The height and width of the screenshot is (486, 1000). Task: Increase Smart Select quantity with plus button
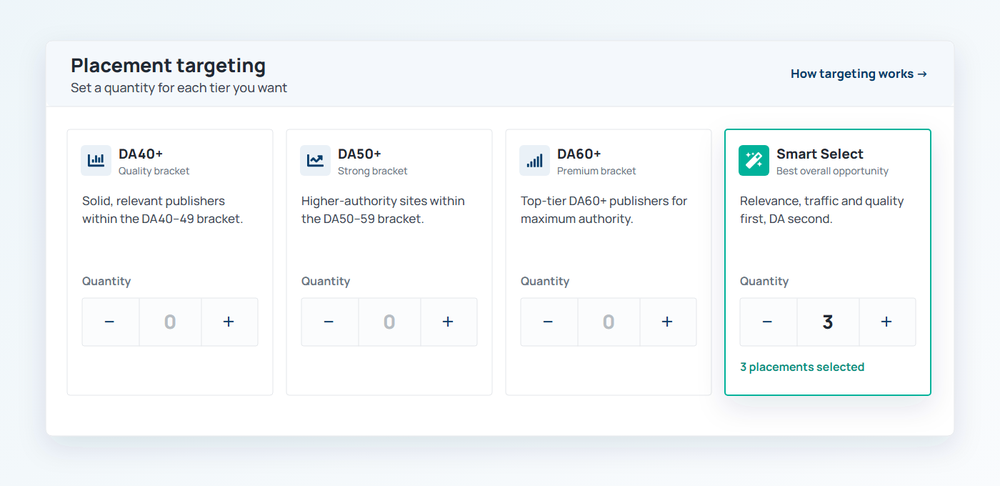point(887,322)
